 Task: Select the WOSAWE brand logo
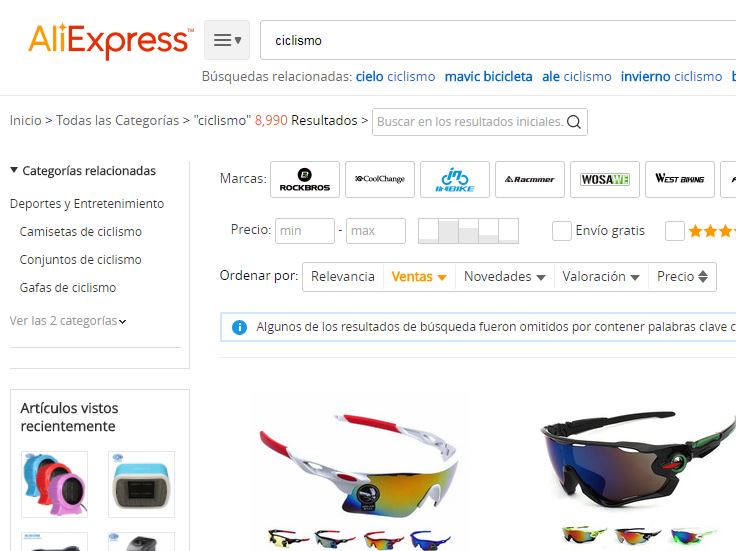pos(605,179)
